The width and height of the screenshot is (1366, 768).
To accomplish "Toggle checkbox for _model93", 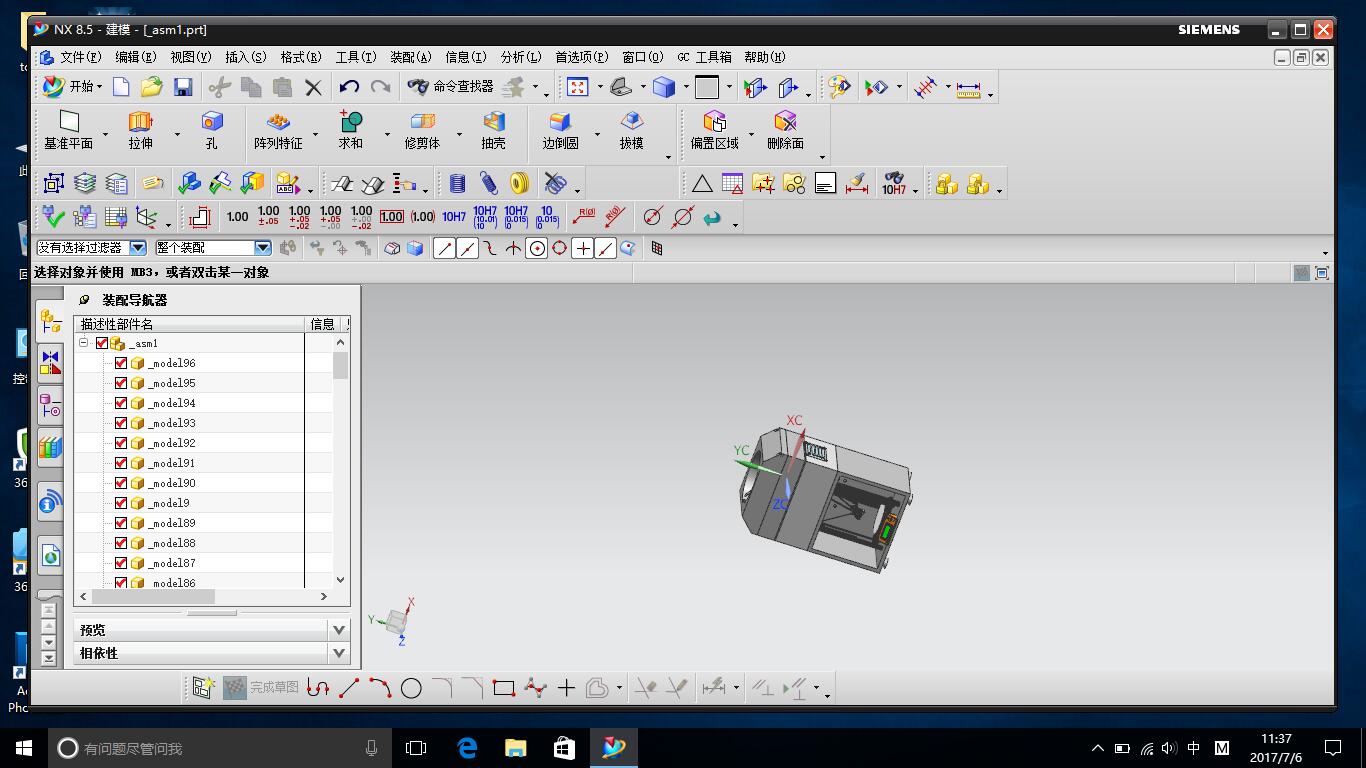I will 121,423.
